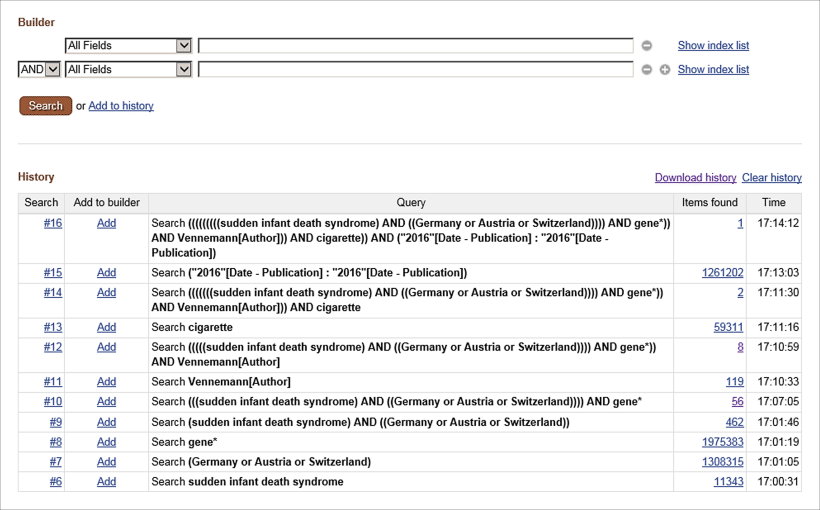The image size is (820, 510).
Task: Select the 'Search cigarette' query text
Action: [192, 327]
